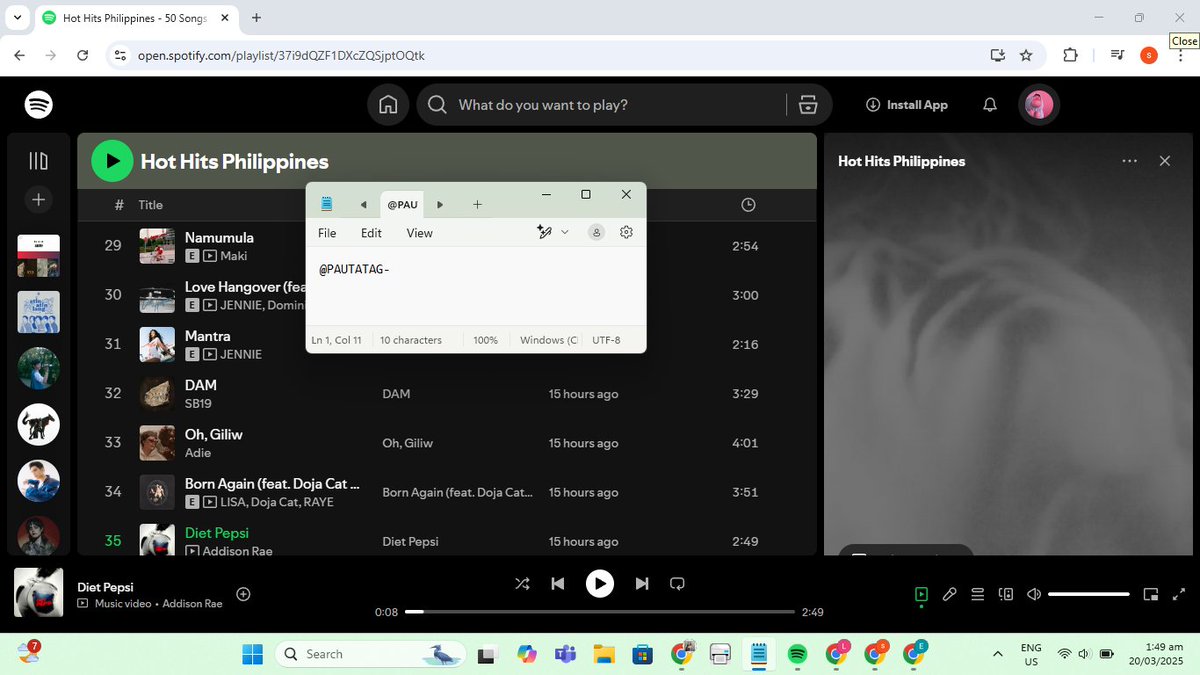Toggle shuffle in the player bar
This screenshot has width=1200, height=675.
[x=522, y=583]
